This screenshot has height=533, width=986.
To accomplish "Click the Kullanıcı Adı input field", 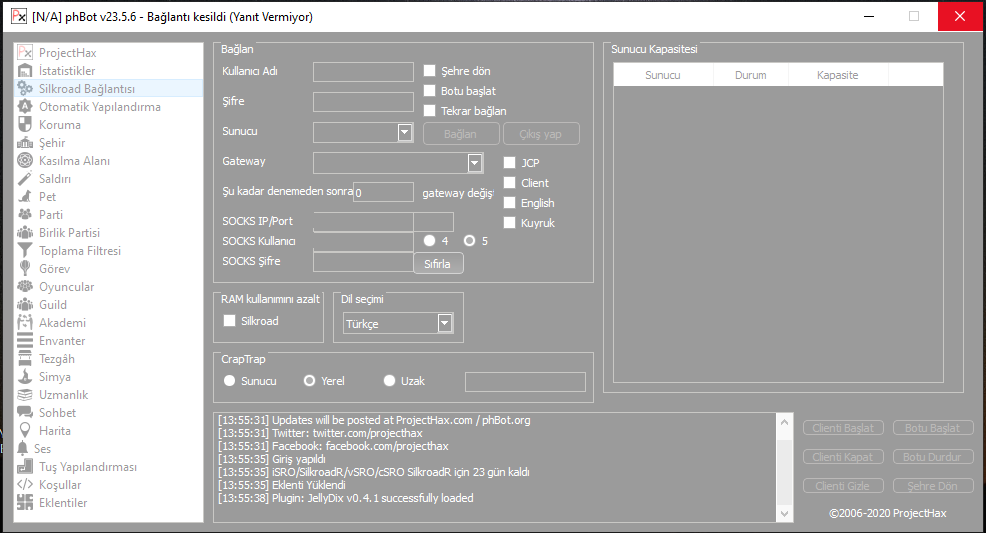I will (363, 71).
